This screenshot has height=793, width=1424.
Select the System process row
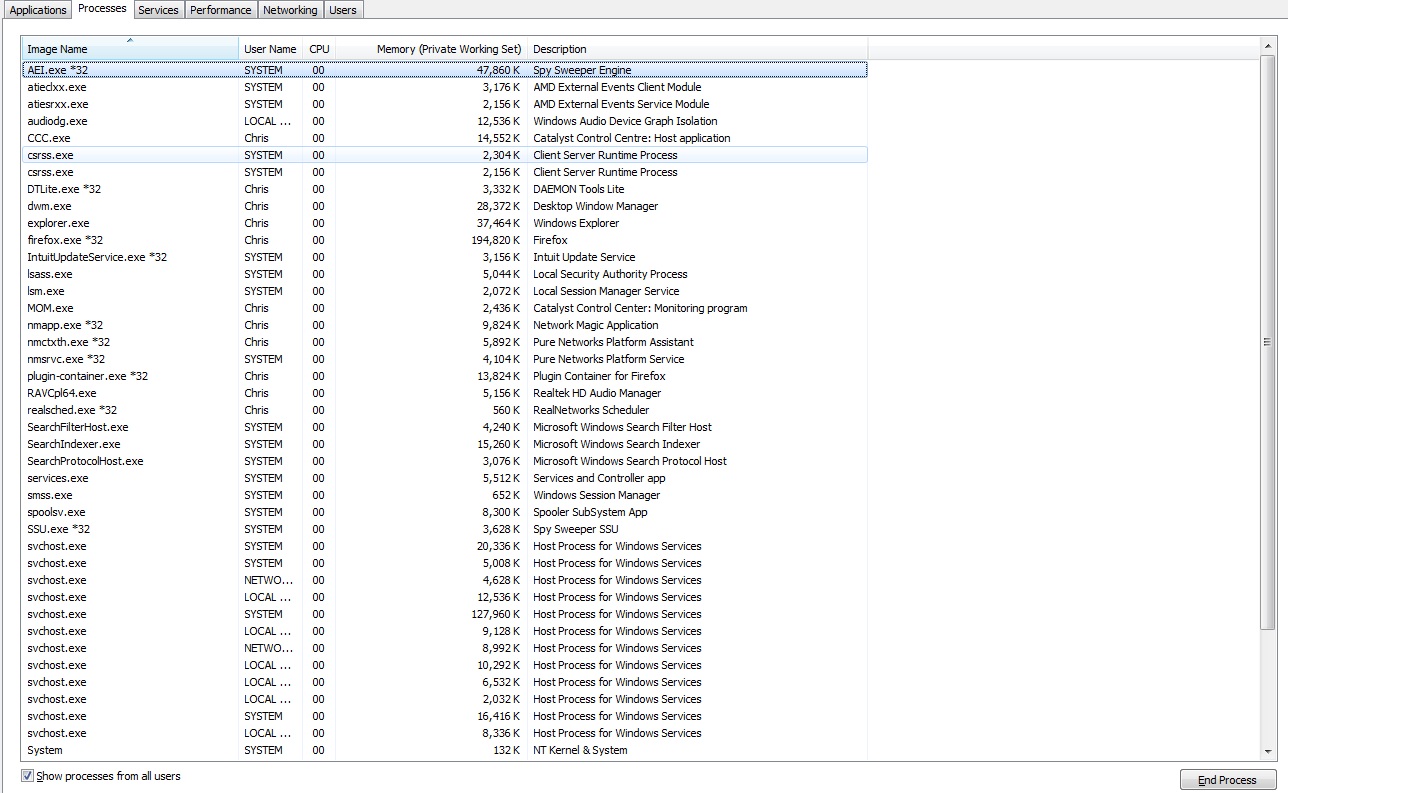[444, 750]
